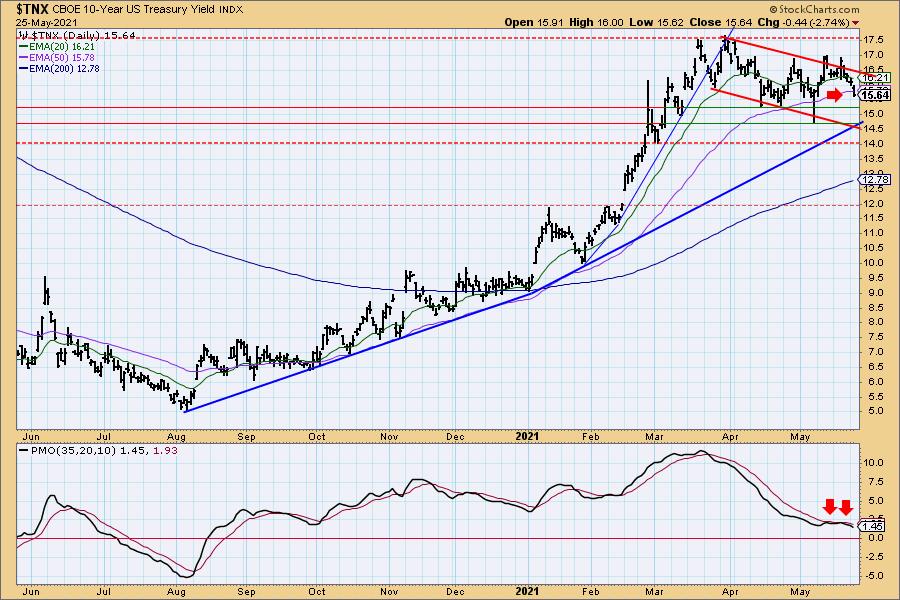900x600 pixels.
Task: Click the EMA(50) 15.78 legend entry
Action: [57, 57]
